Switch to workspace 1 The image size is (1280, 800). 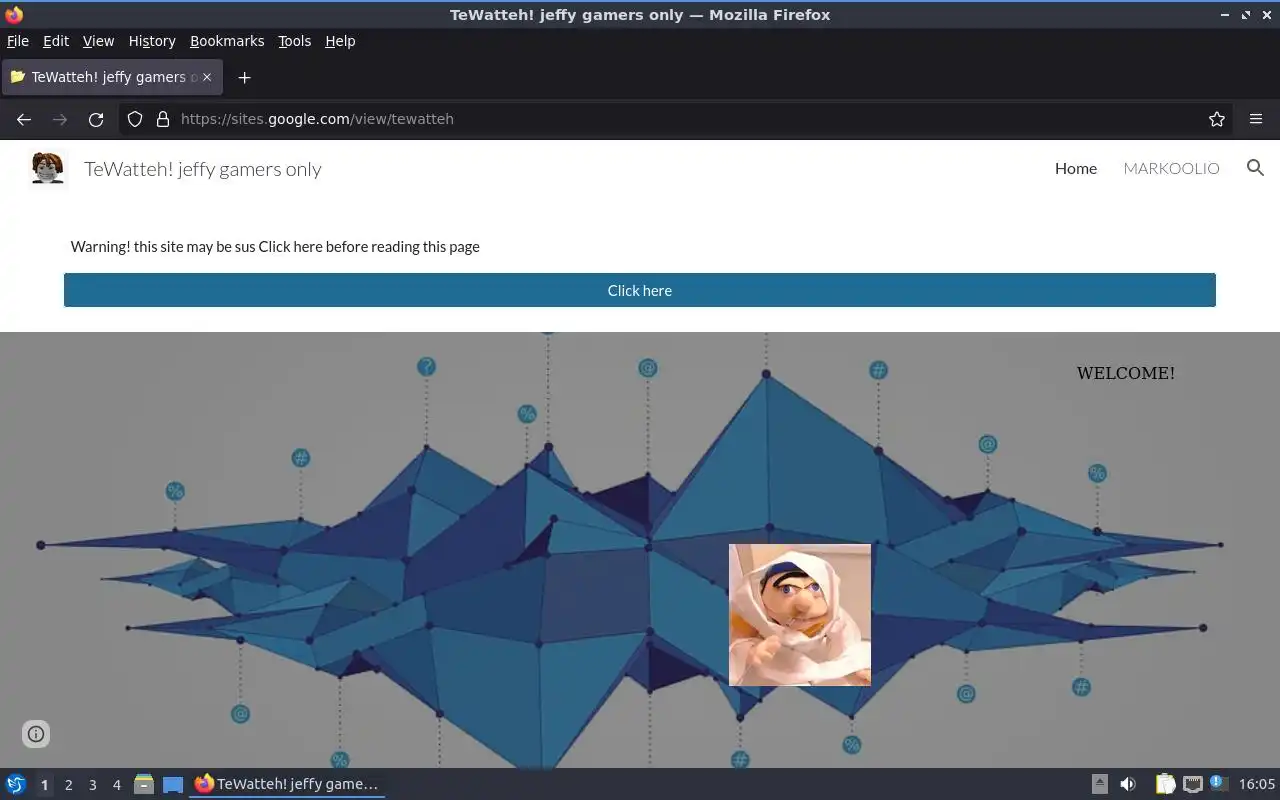(44, 785)
